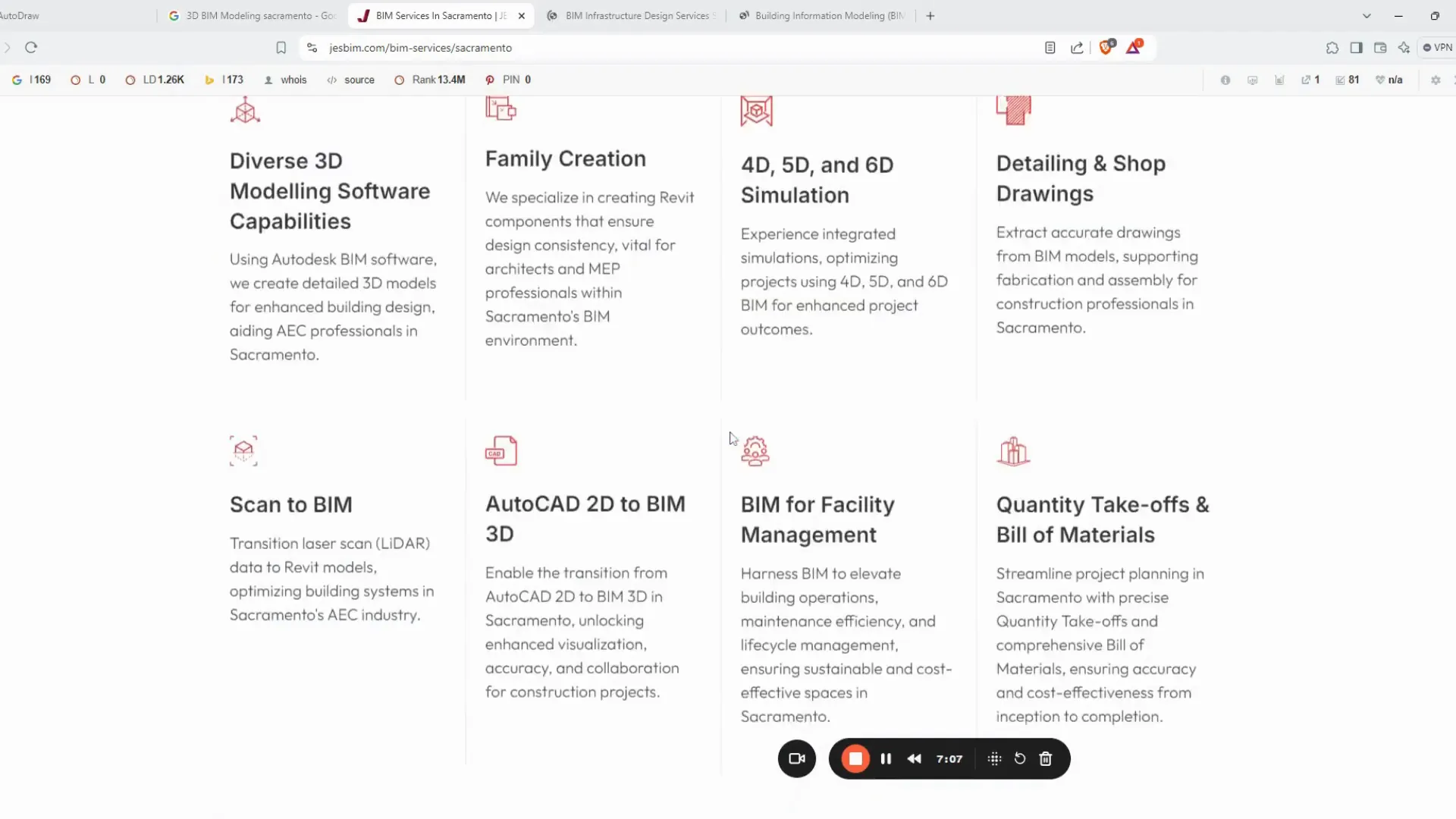Screen dimensions: 1456x819
Task: Click the 7:07 recording timer
Action: 949,759
